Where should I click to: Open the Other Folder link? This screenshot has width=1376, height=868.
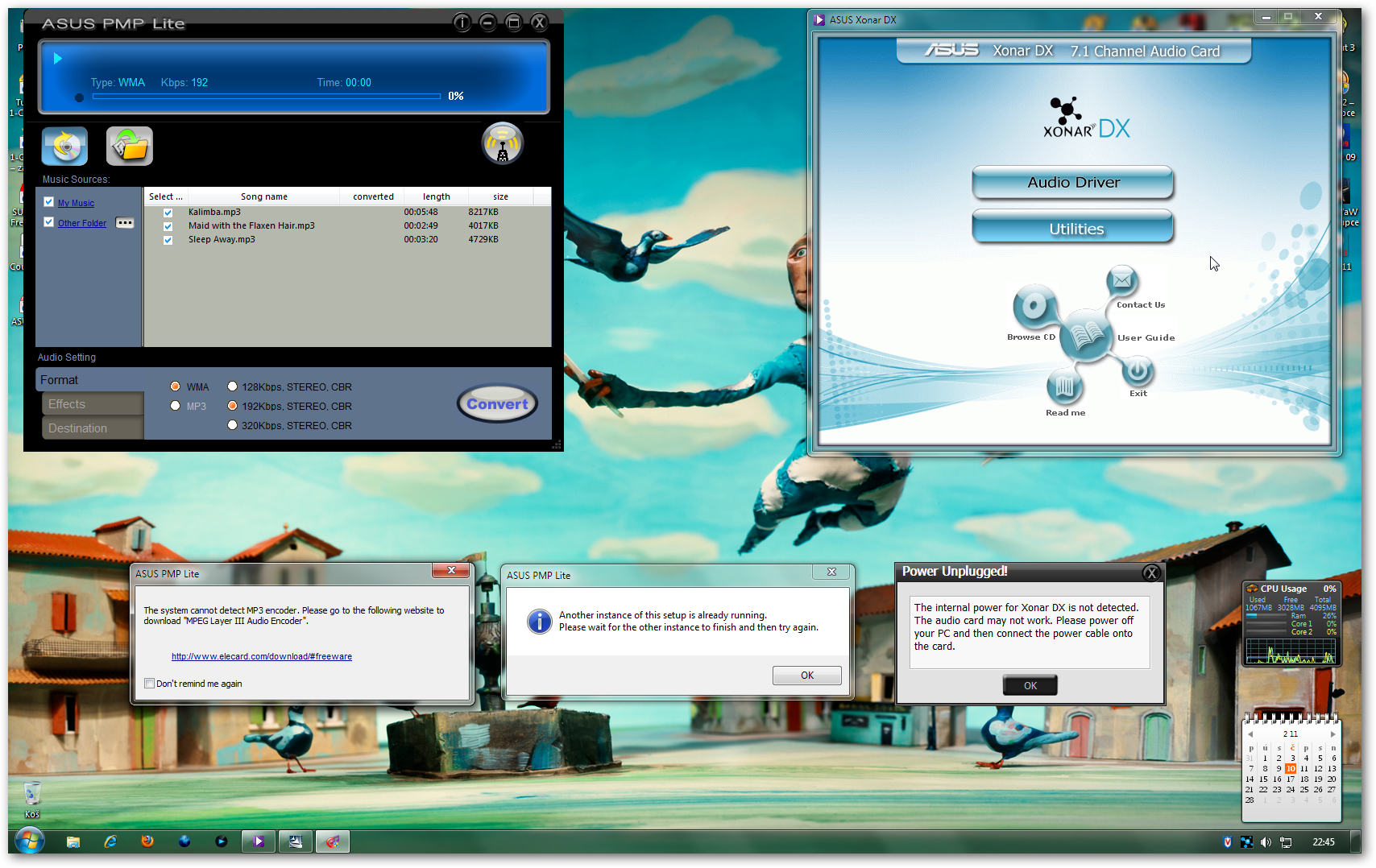[x=82, y=223]
